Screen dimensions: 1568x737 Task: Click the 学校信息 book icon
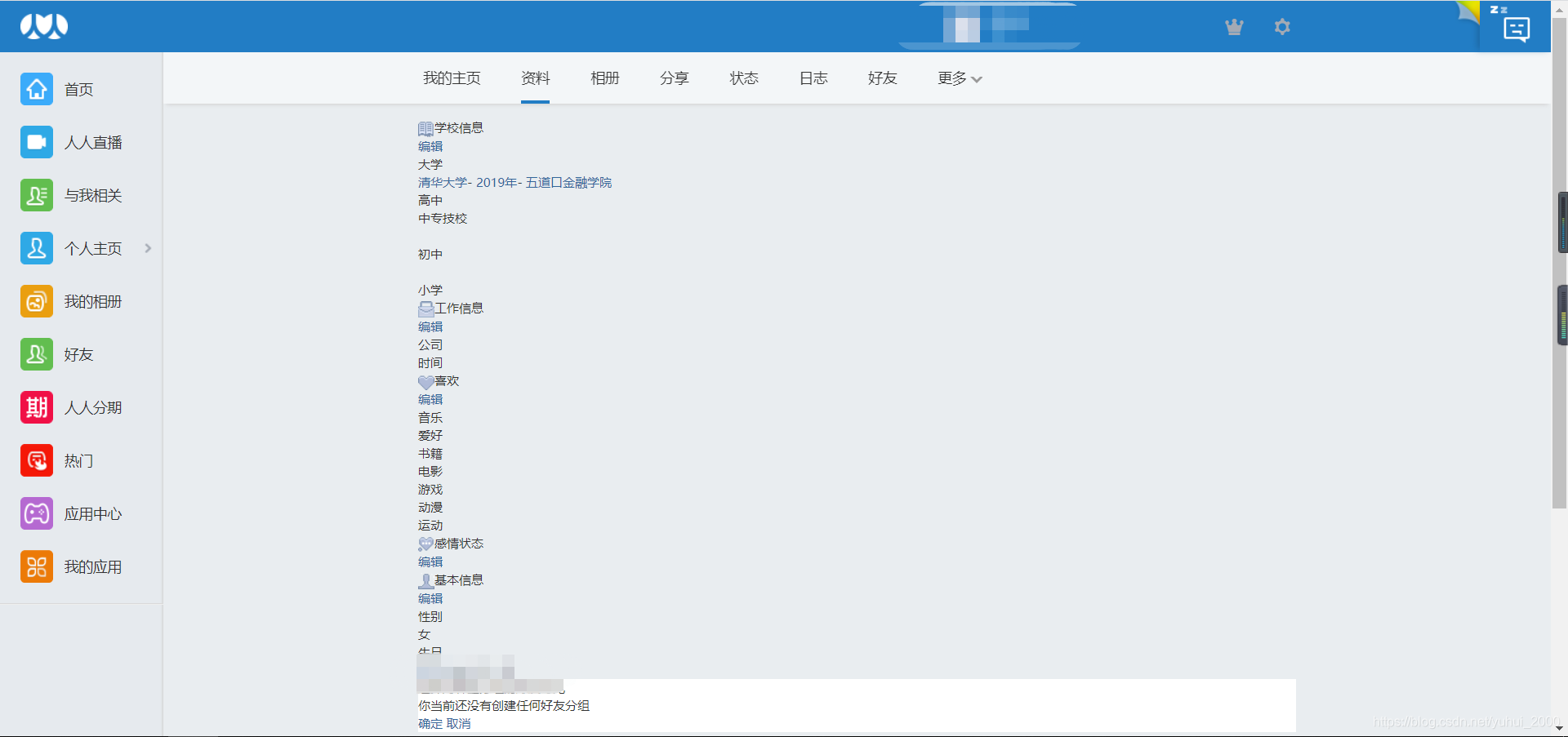tap(425, 129)
